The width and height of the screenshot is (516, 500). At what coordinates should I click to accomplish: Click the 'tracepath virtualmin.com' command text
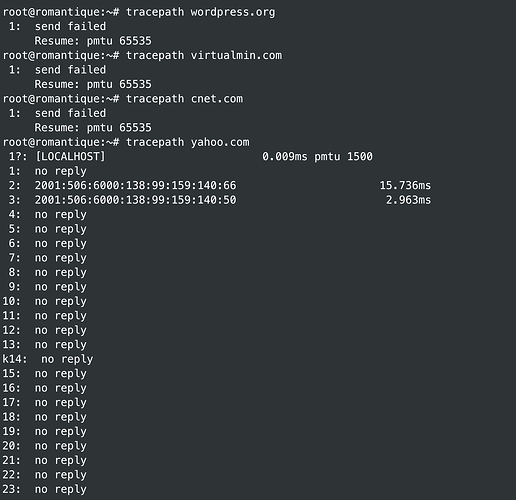pyautogui.click(x=204, y=55)
